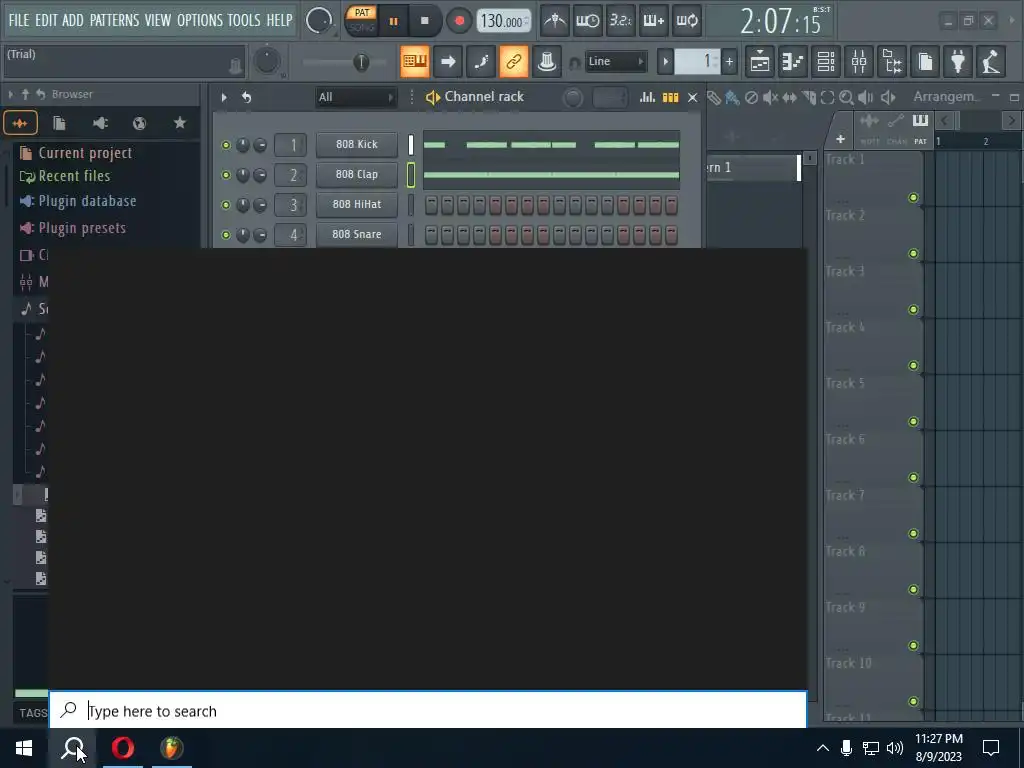Open the pattern selector arrow
This screenshot has width=1024, height=768.
[x=665, y=62]
